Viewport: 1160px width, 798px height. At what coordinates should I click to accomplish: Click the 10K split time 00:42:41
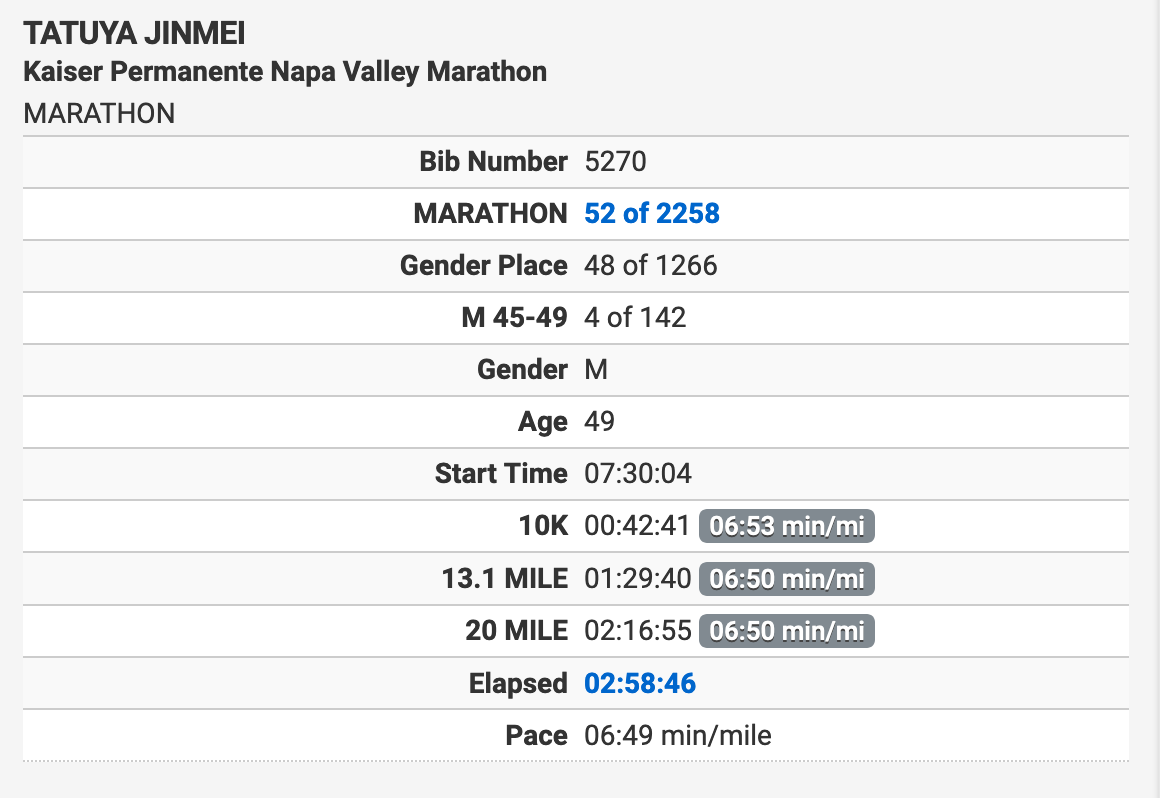coord(637,526)
